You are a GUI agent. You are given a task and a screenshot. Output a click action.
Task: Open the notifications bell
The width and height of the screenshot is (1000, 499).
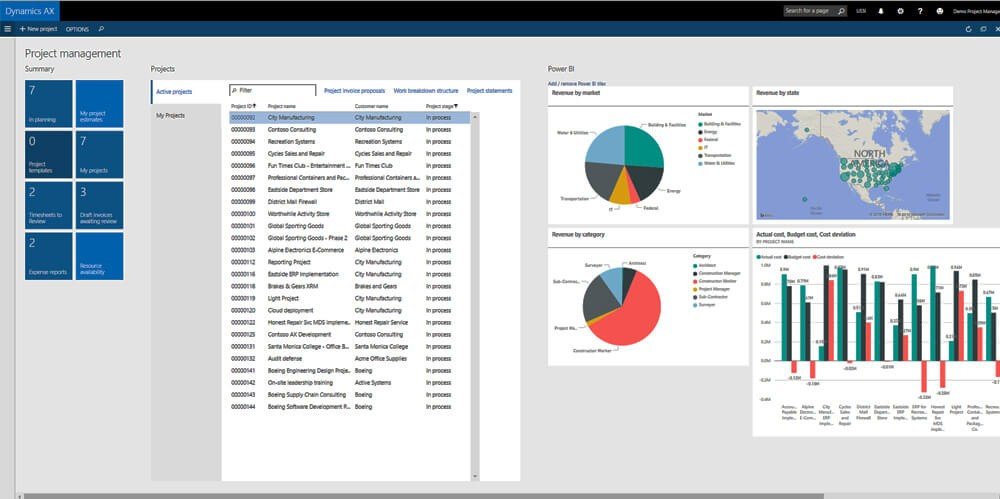(x=881, y=11)
